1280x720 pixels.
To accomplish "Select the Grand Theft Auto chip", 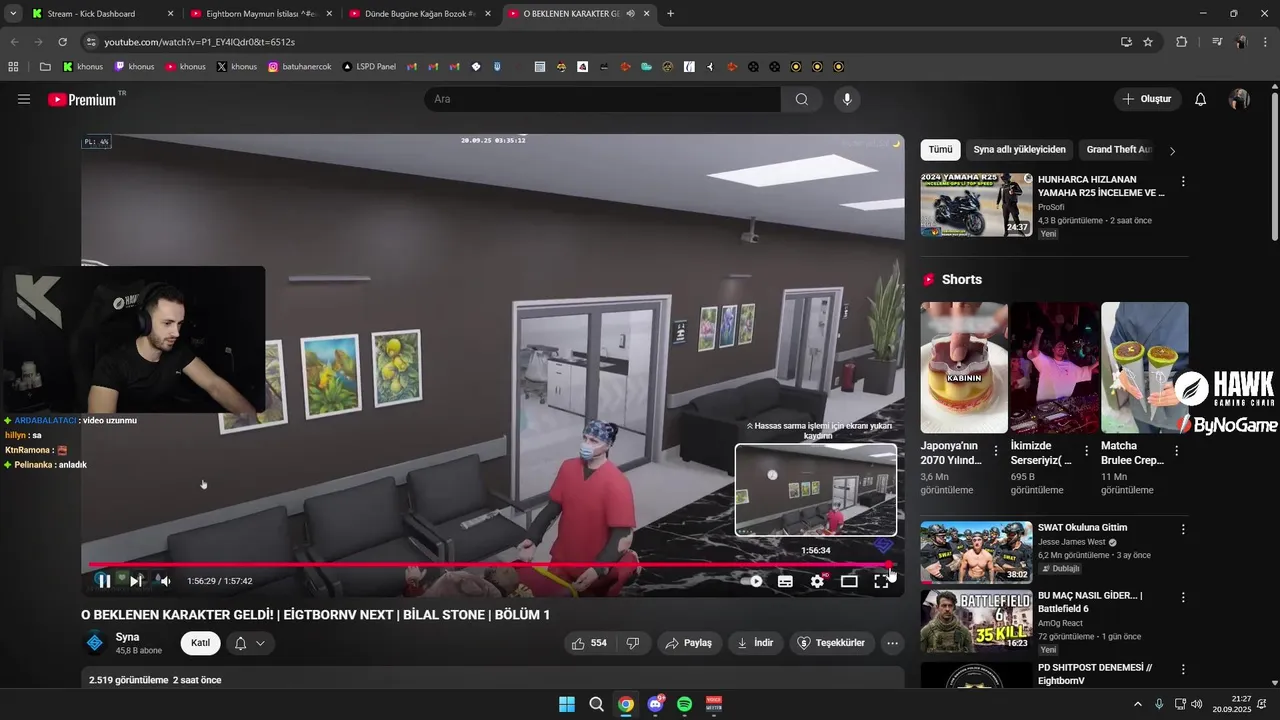I will [x=1119, y=150].
